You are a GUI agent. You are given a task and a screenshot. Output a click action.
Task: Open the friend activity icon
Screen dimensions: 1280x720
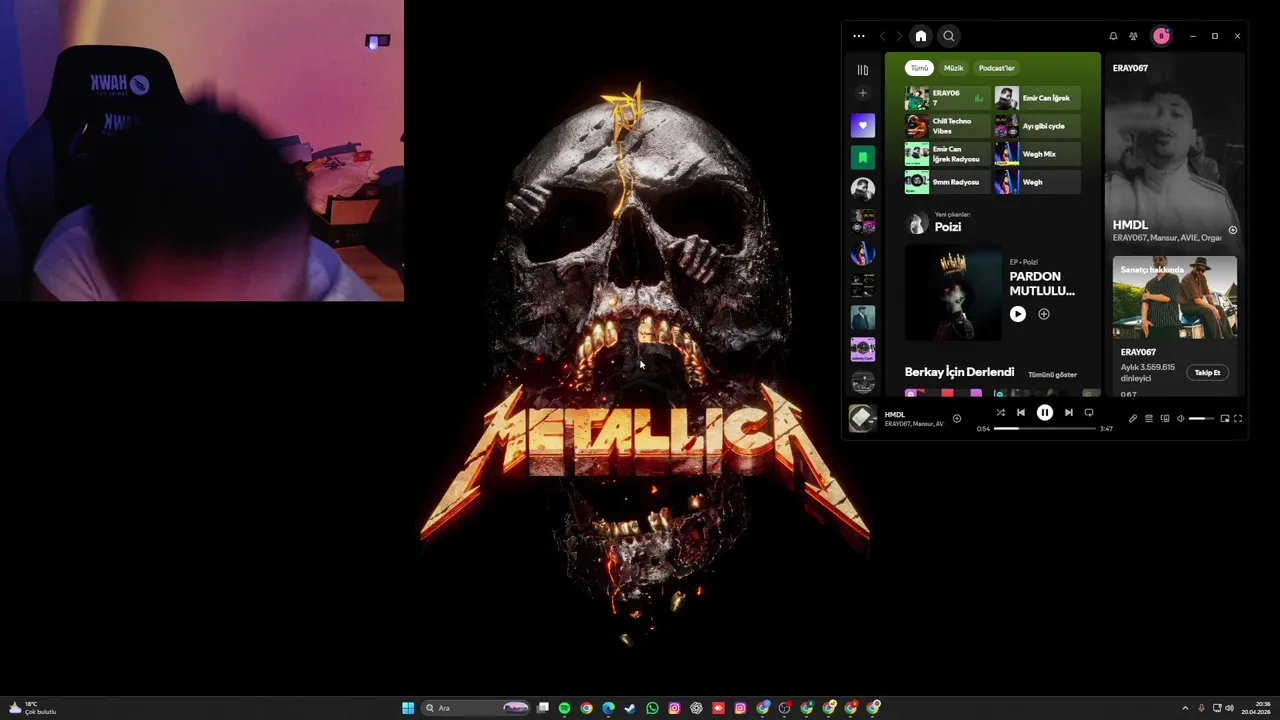click(1133, 36)
